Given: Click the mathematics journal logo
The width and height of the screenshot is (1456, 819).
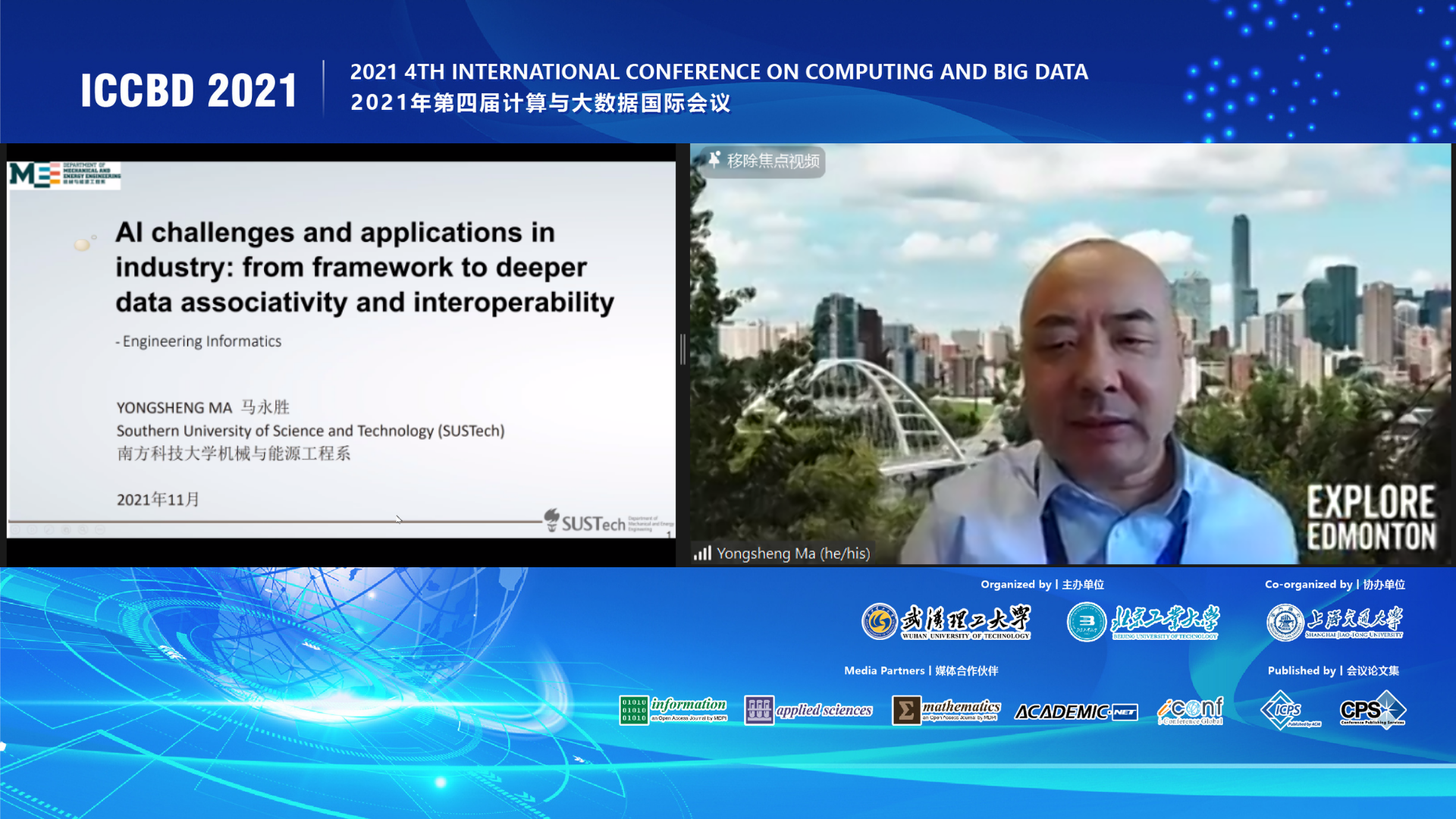Looking at the screenshot, I should click(x=946, y=711).
